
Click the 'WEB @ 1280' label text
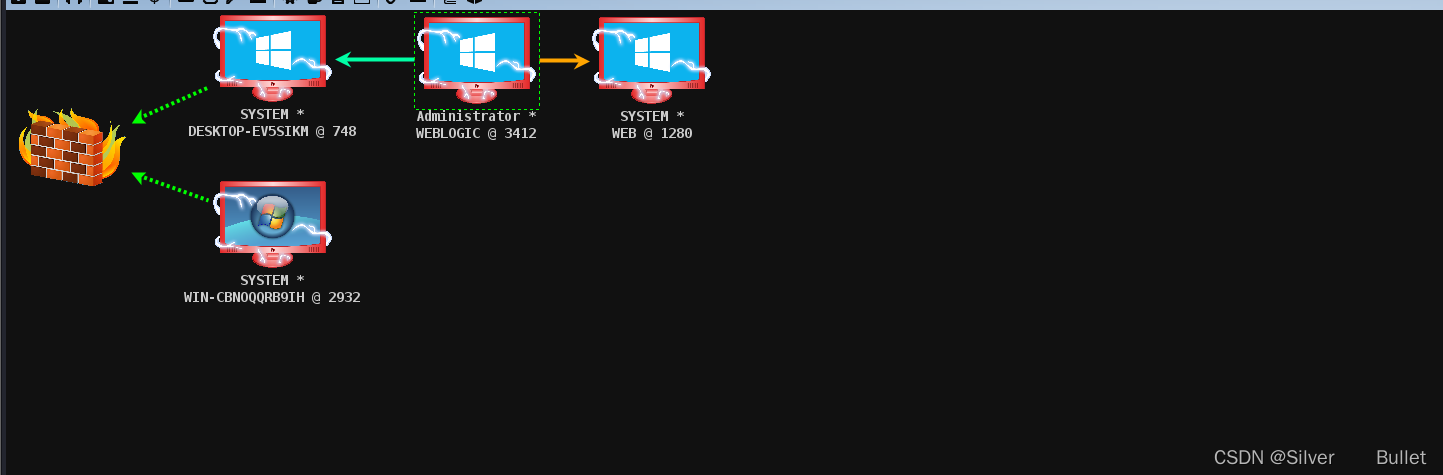[x=652, y=133]
